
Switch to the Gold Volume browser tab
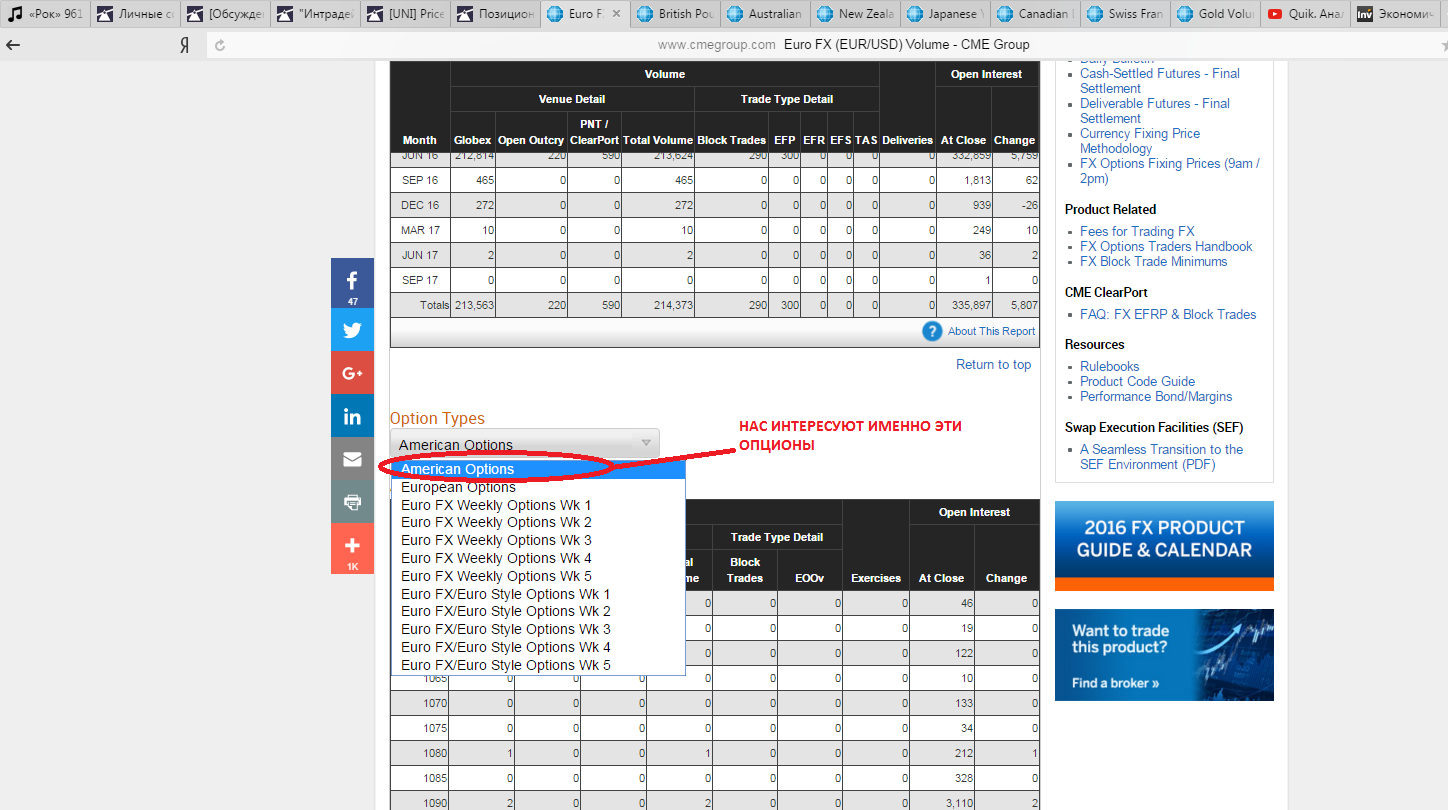(x=1215, y=14)
